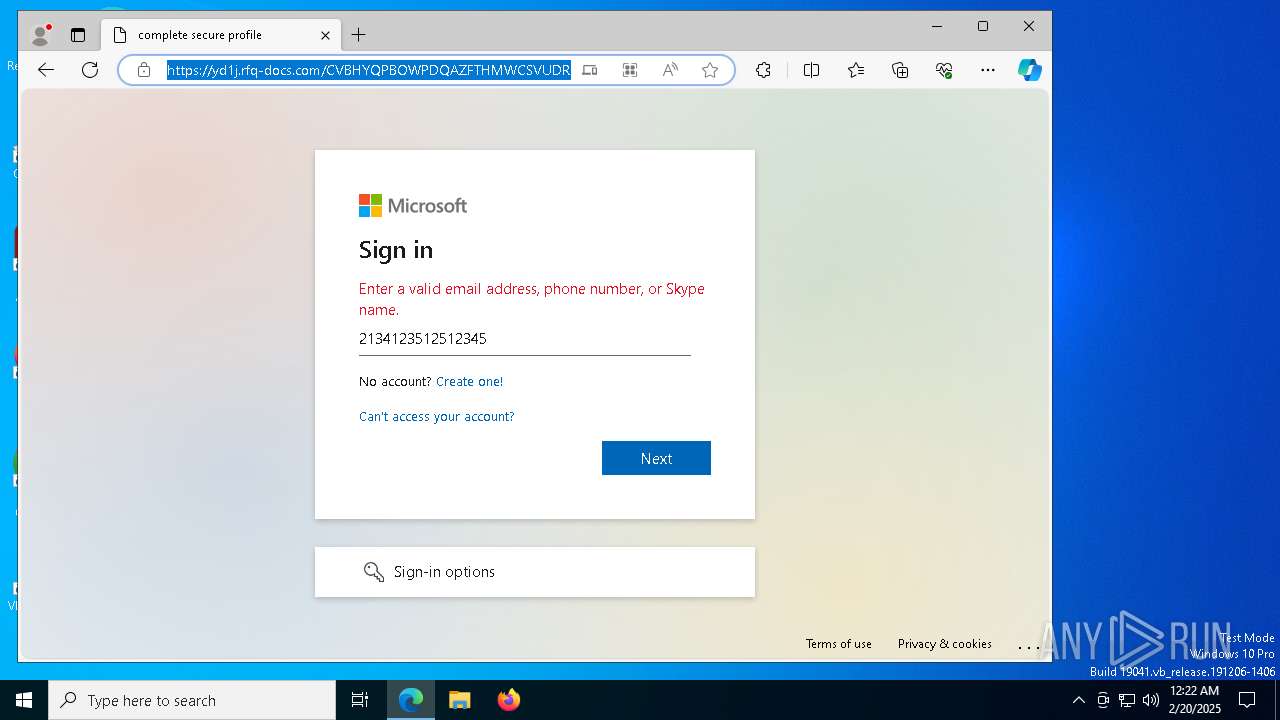Follow the 'Create one!' link
The image size is (1280, 720).
pos(469,381)
